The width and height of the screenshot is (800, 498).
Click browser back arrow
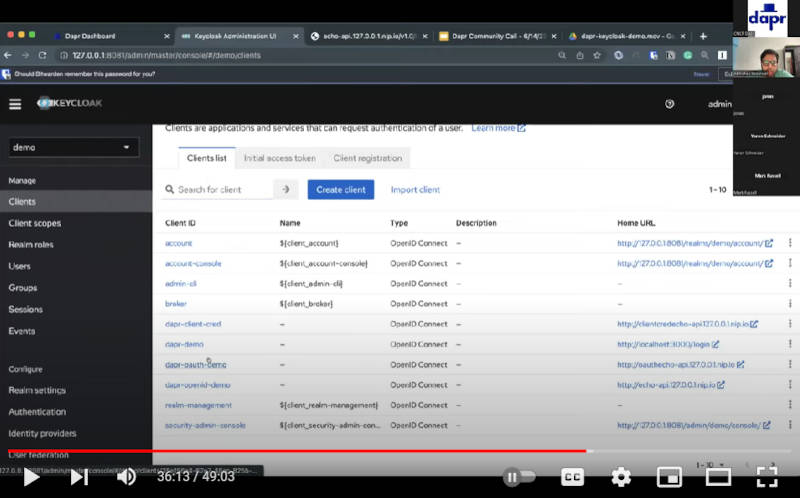point(8,55)
